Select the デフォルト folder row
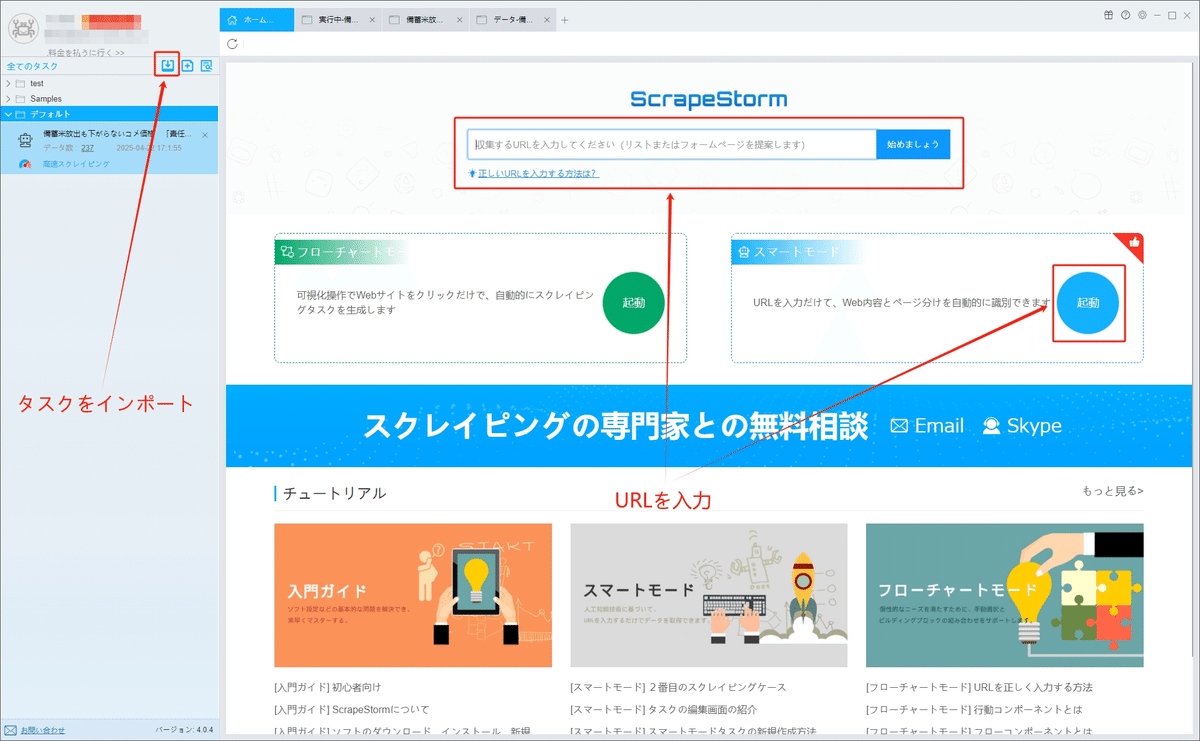The height and width of the screenshot is (741, 1200). tap(109, 114)
